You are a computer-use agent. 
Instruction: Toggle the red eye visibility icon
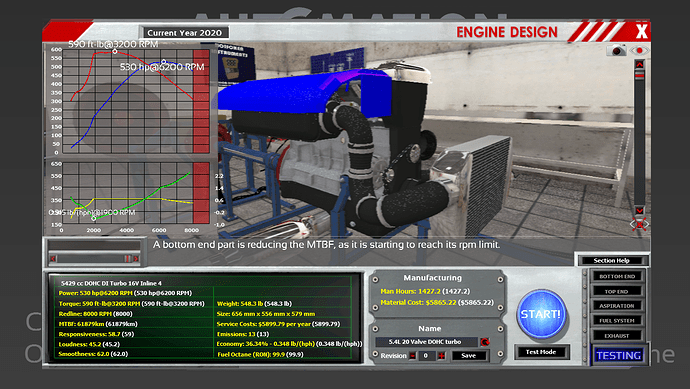(639, 51)
